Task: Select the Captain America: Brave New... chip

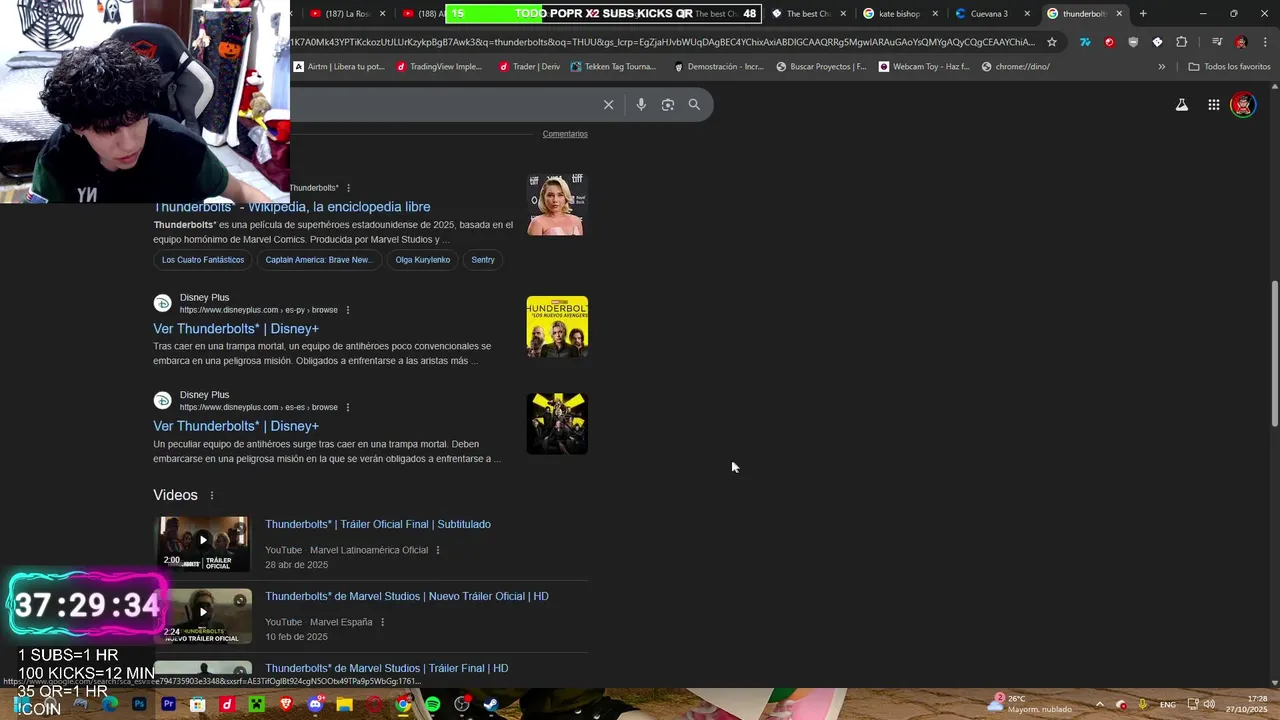Action: click(x=319, y=260)
